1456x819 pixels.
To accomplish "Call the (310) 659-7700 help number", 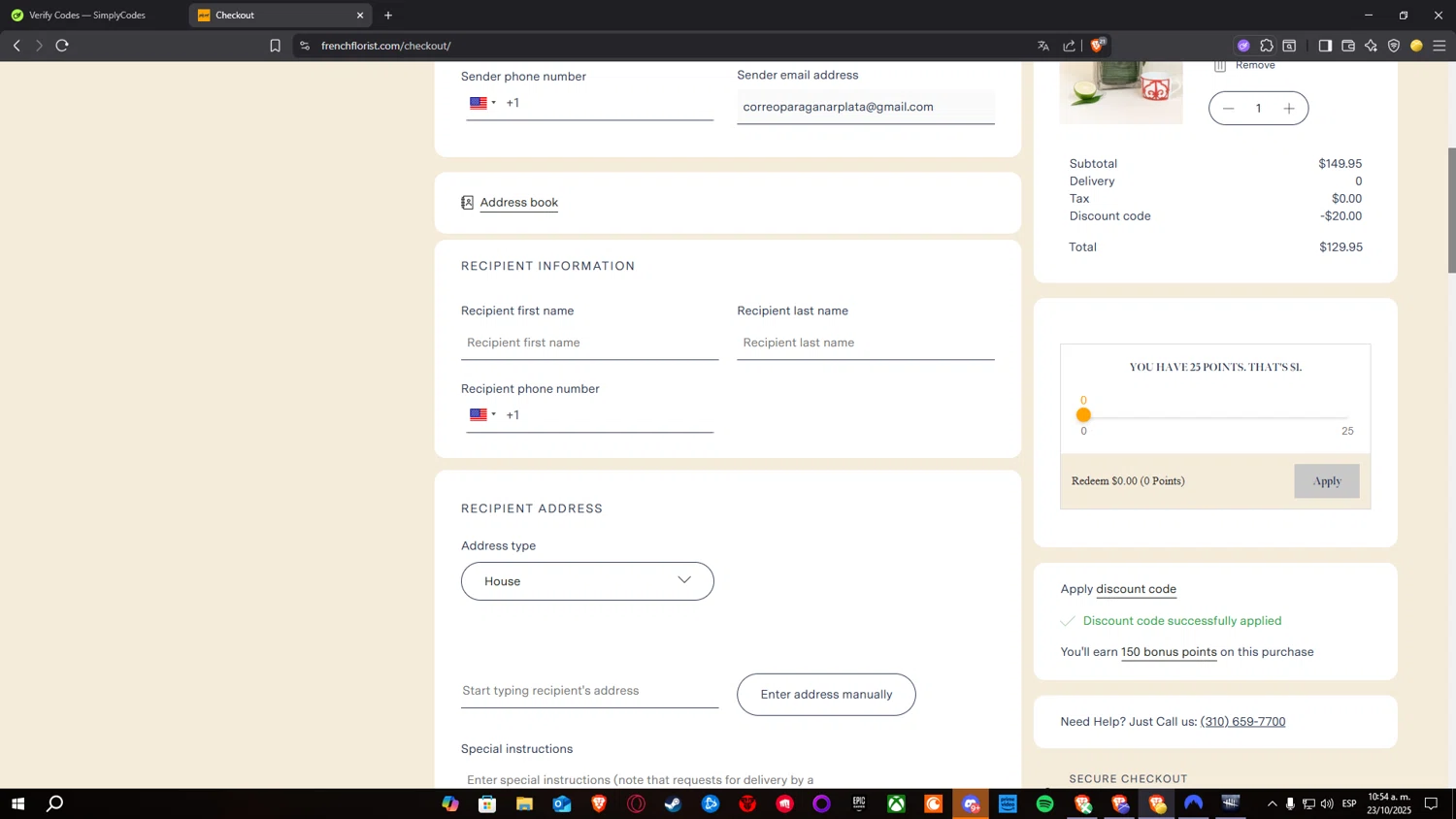I will tap(1242, 722).
